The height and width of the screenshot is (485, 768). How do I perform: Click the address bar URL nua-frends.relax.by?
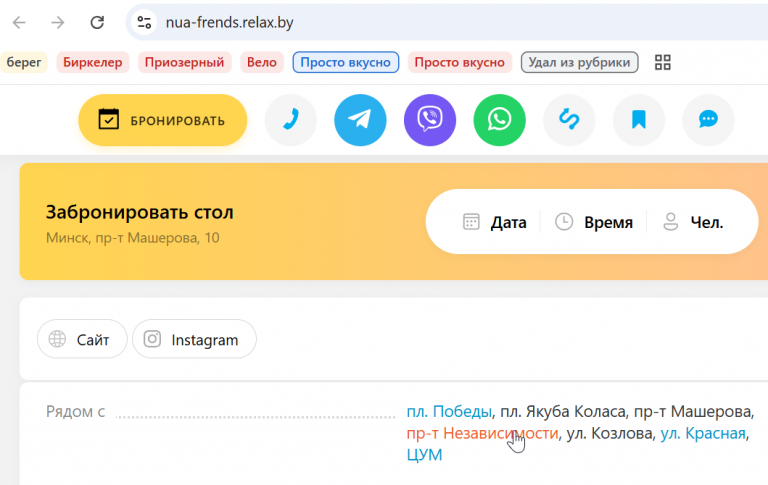(229, 23)
